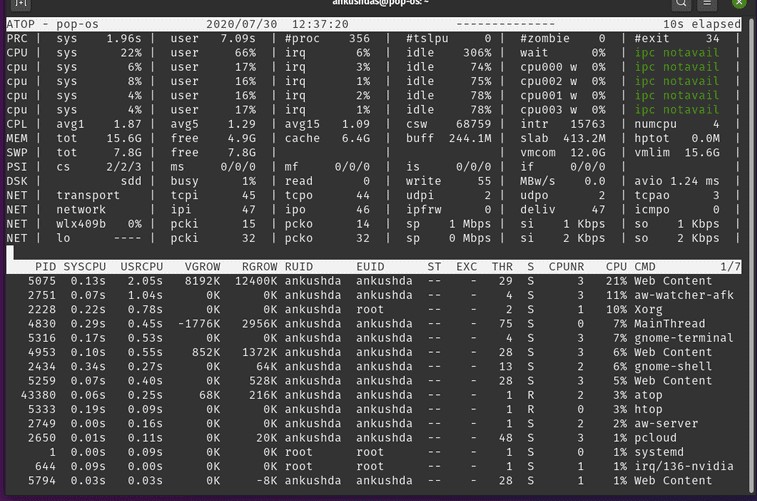This screenshot has width=757, height=501.
Task: Click the htop process name
Action: [x=650, y=409]
